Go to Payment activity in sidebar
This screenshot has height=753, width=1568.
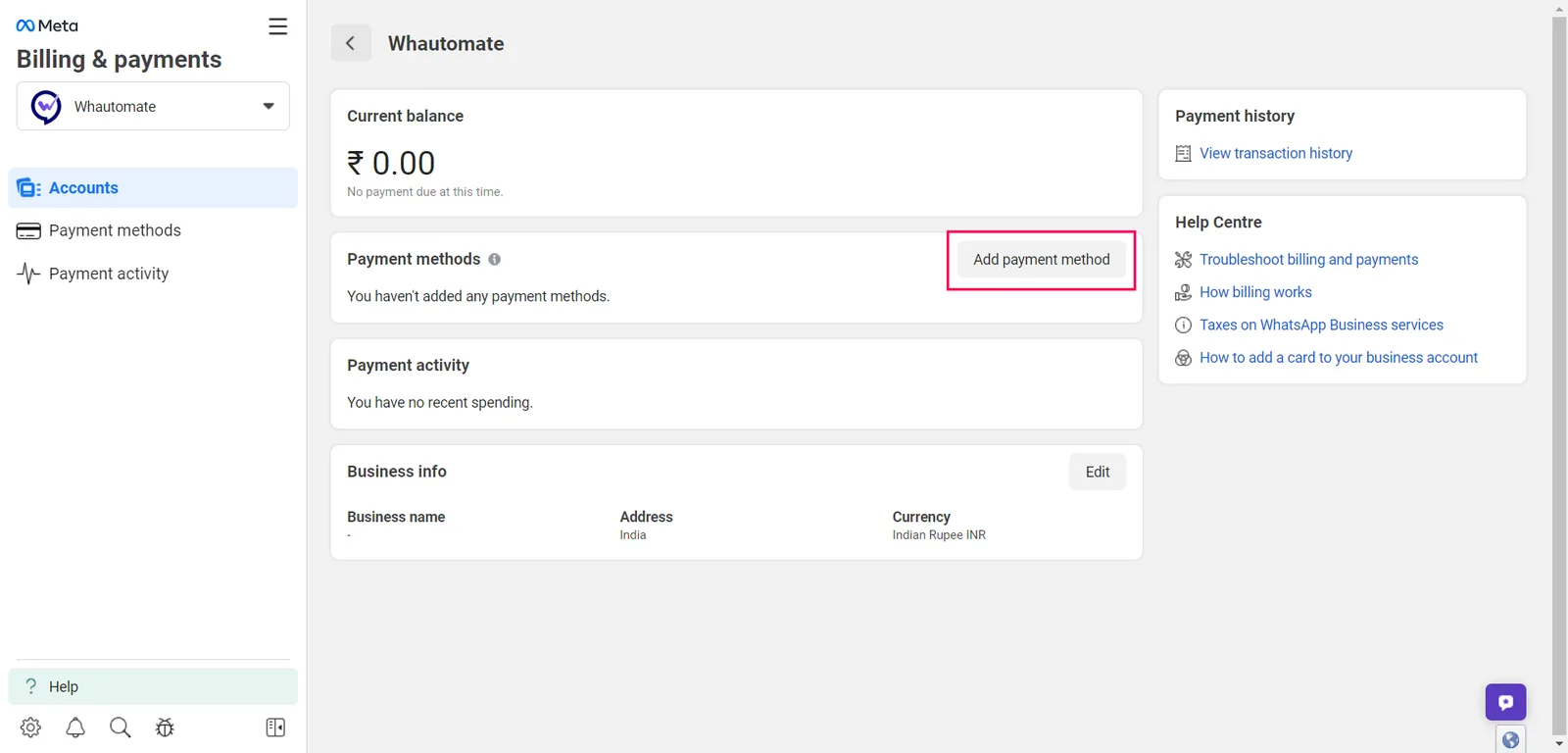pos(153,274)
